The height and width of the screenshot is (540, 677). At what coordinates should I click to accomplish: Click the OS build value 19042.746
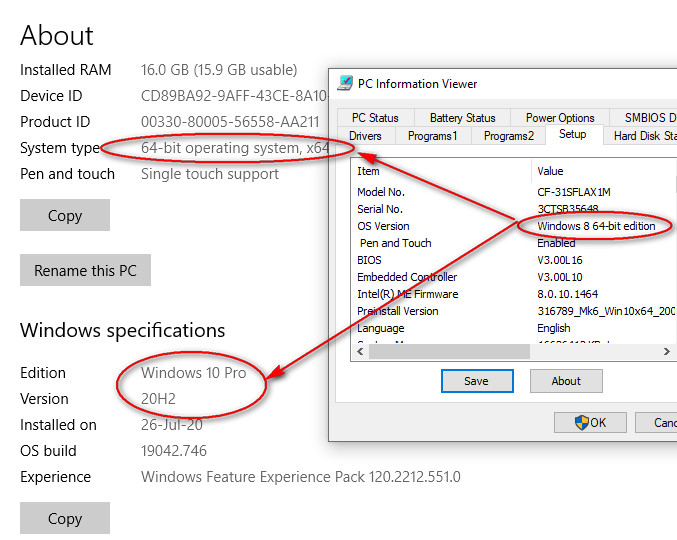click(x=174, y=451)
